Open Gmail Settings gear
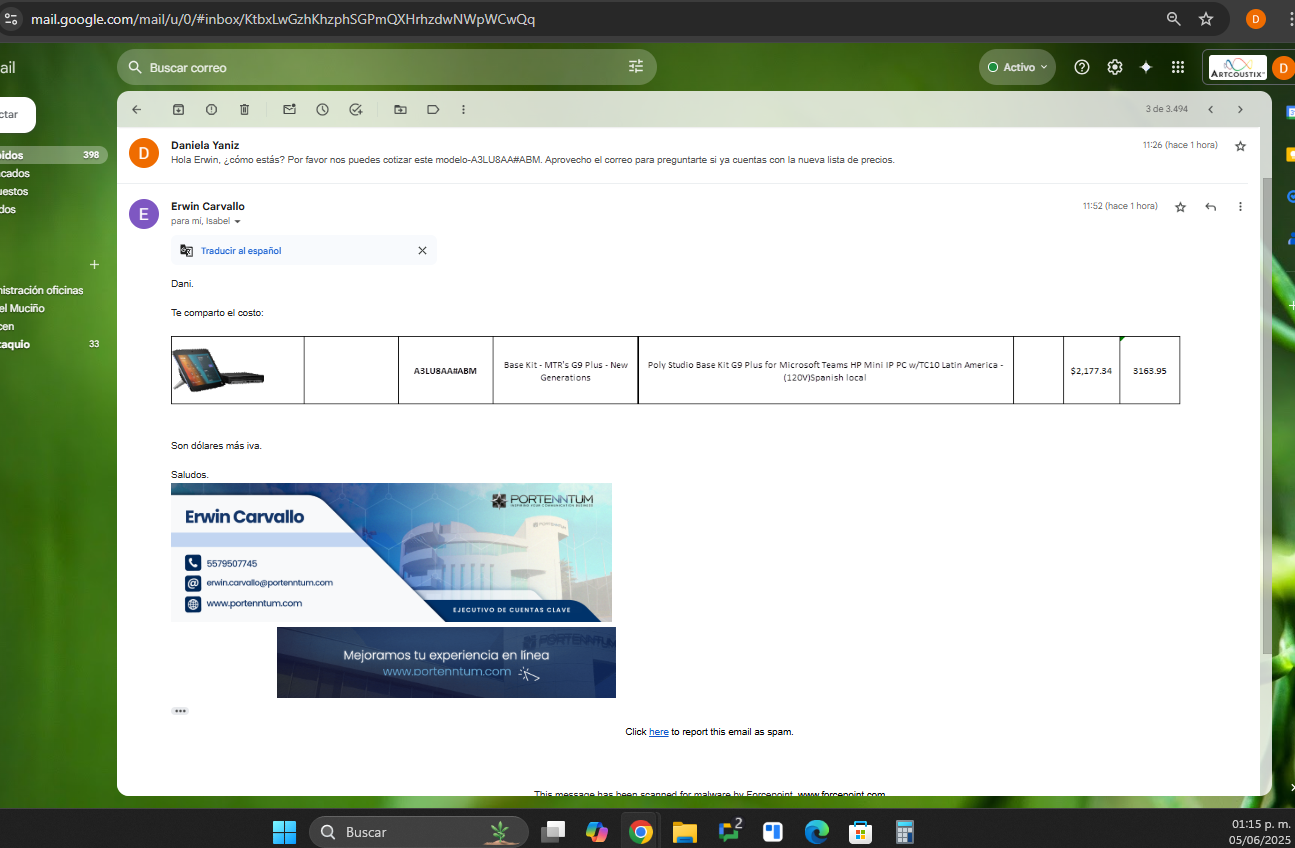 [x=1115, y=67]
